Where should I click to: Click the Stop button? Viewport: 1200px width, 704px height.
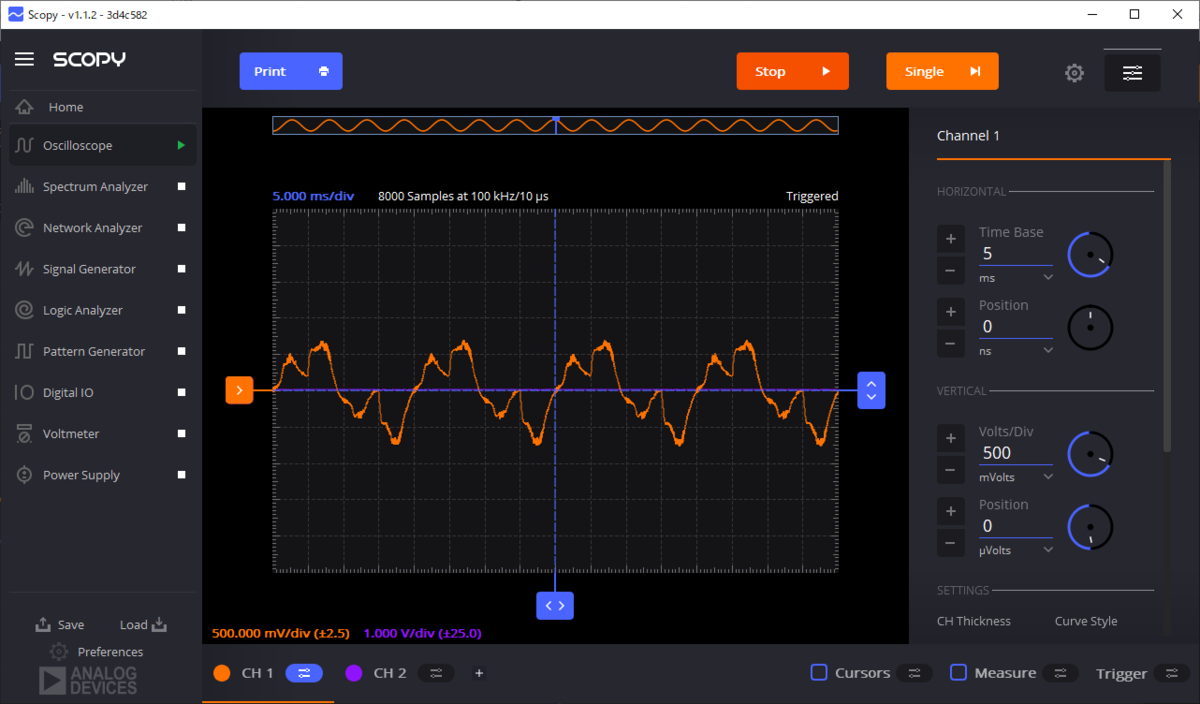(x=792, y=71)
